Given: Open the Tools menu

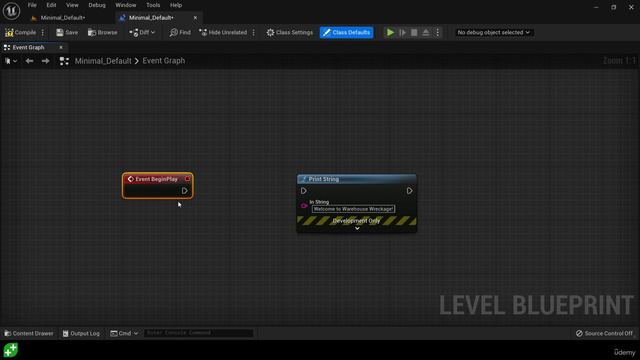Looking at the screenshot, I should (153, 5).
